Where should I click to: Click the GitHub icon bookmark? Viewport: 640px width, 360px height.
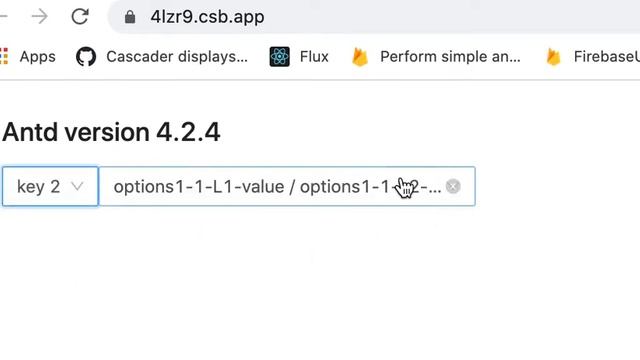click(x=86, y=57)
